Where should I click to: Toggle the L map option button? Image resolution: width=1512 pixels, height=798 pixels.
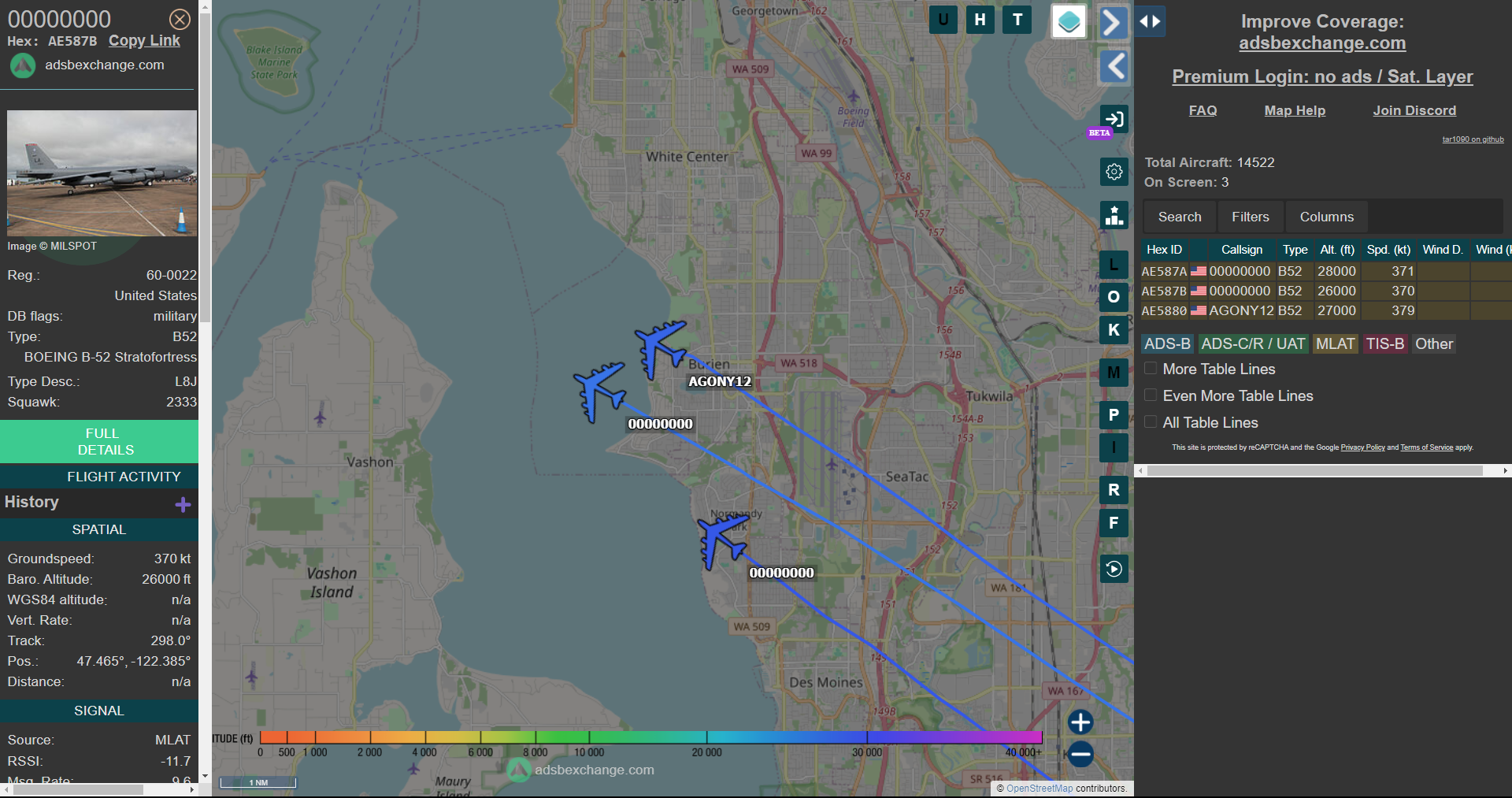[1114, 265]
